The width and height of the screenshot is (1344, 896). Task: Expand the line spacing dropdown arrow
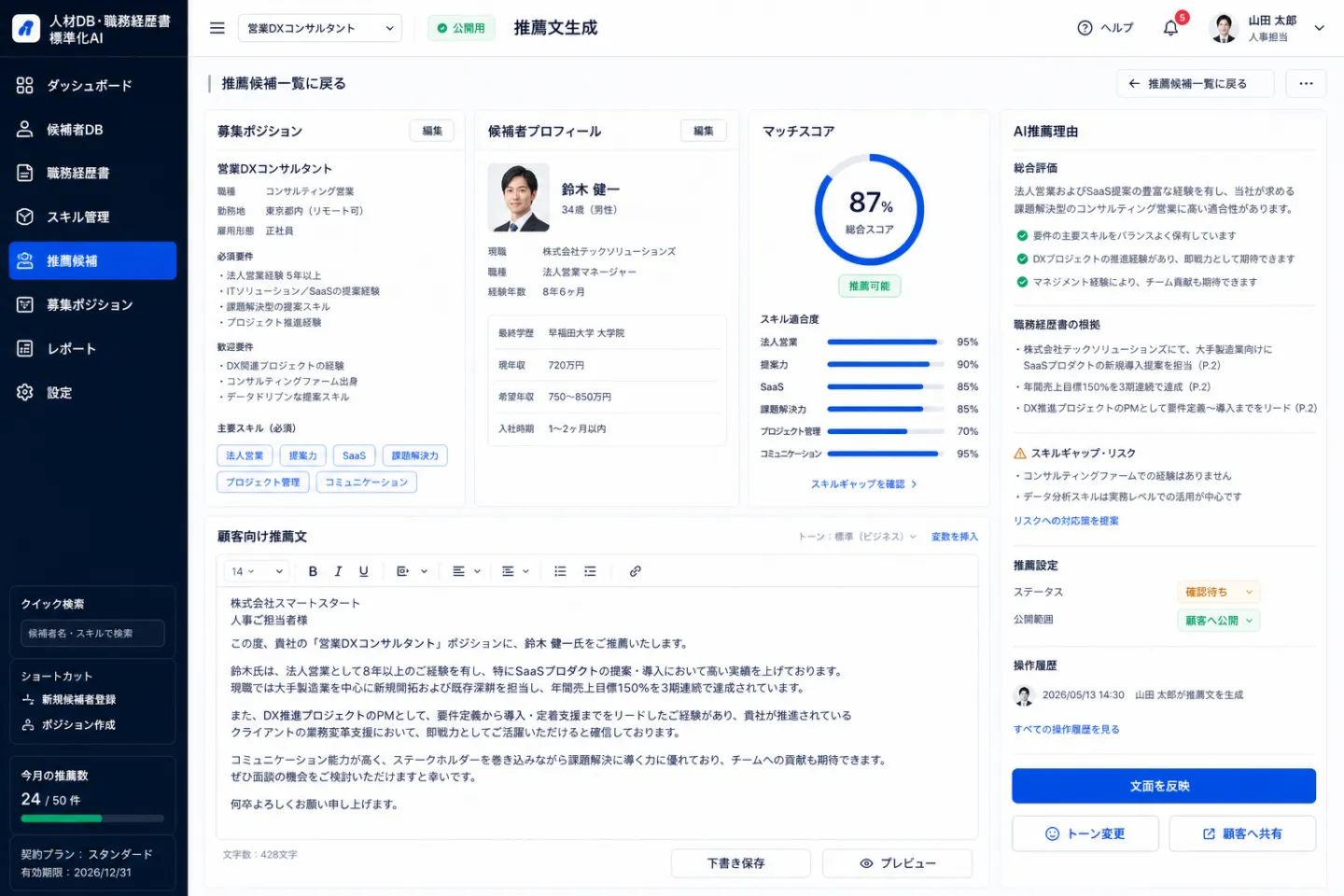(526, 571)
